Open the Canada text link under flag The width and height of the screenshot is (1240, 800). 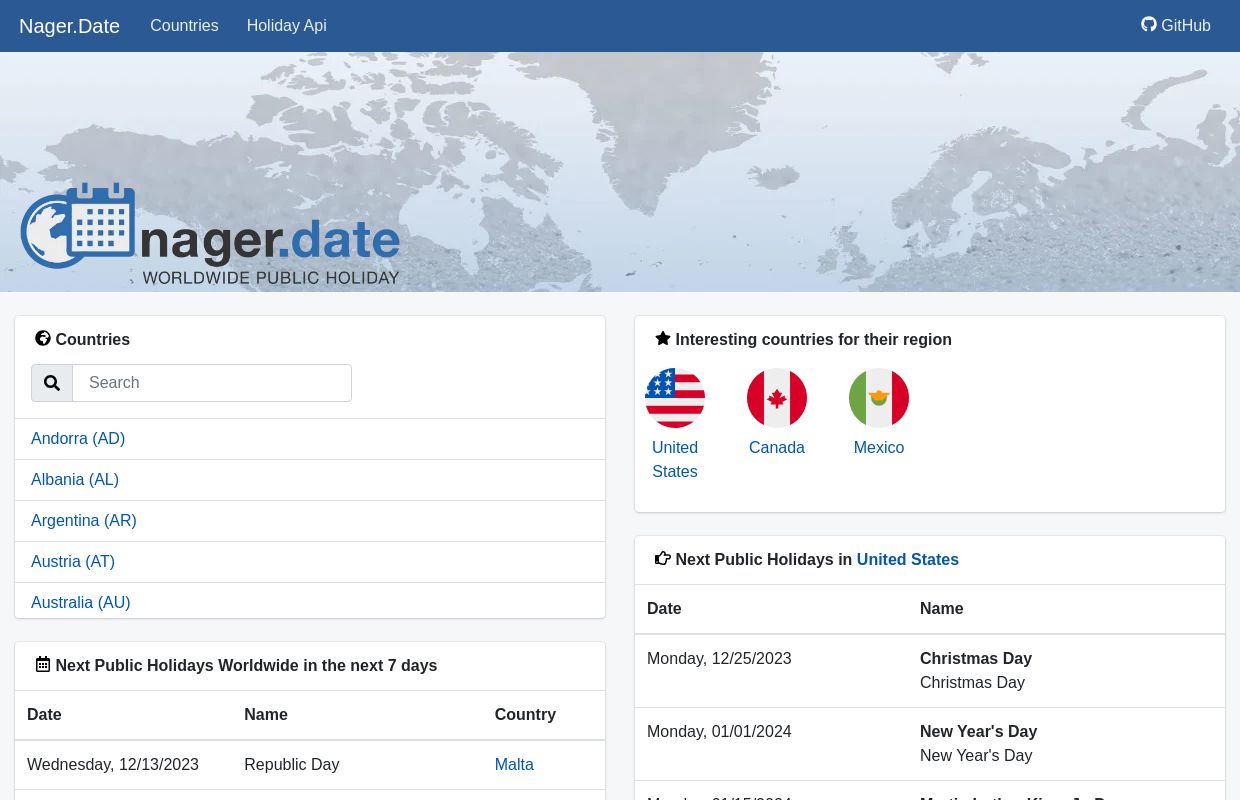(x=777, y=448)
